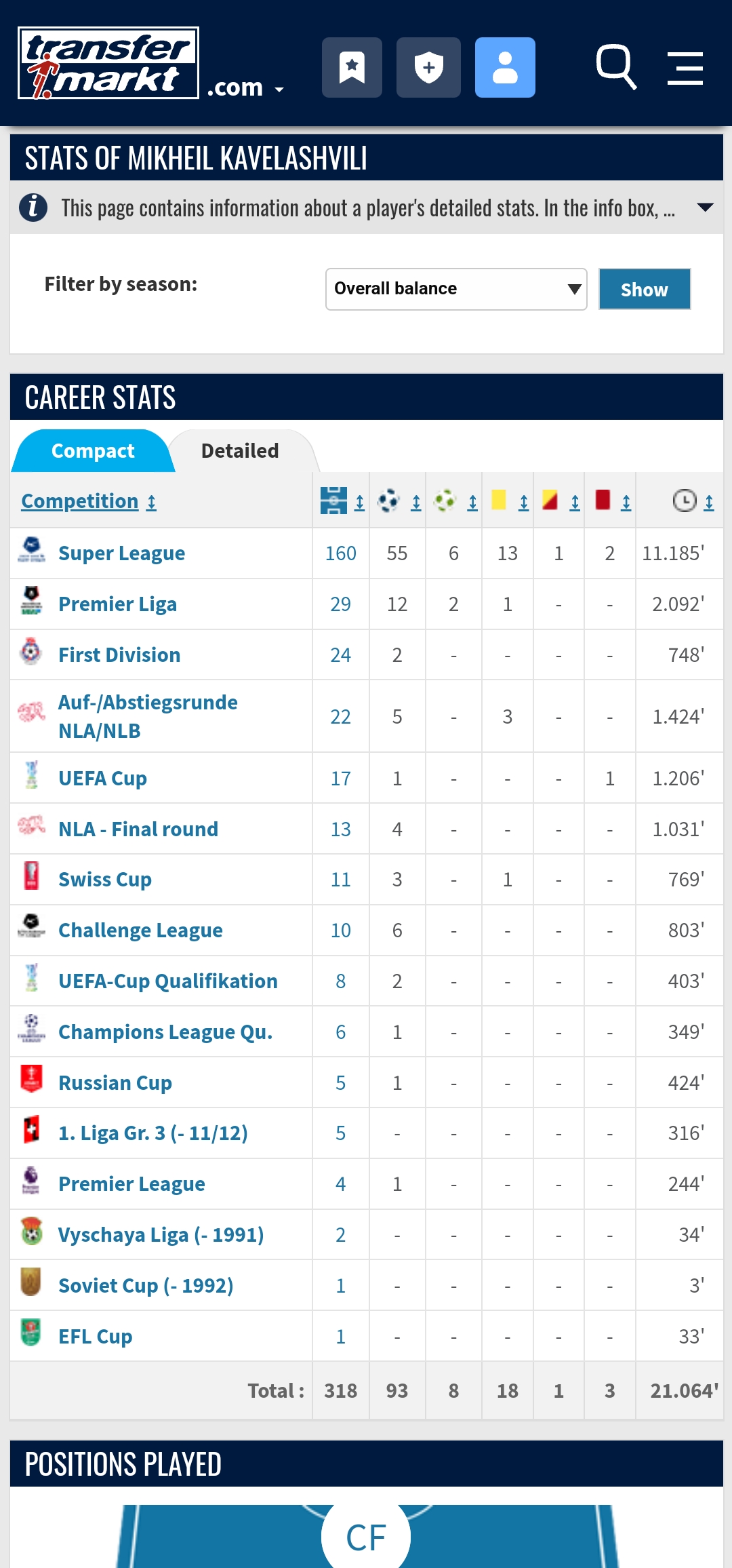Expand the info box description arrow
Image resolution: width=732 pixels, height=1568 pixels.
coord(705,208)
